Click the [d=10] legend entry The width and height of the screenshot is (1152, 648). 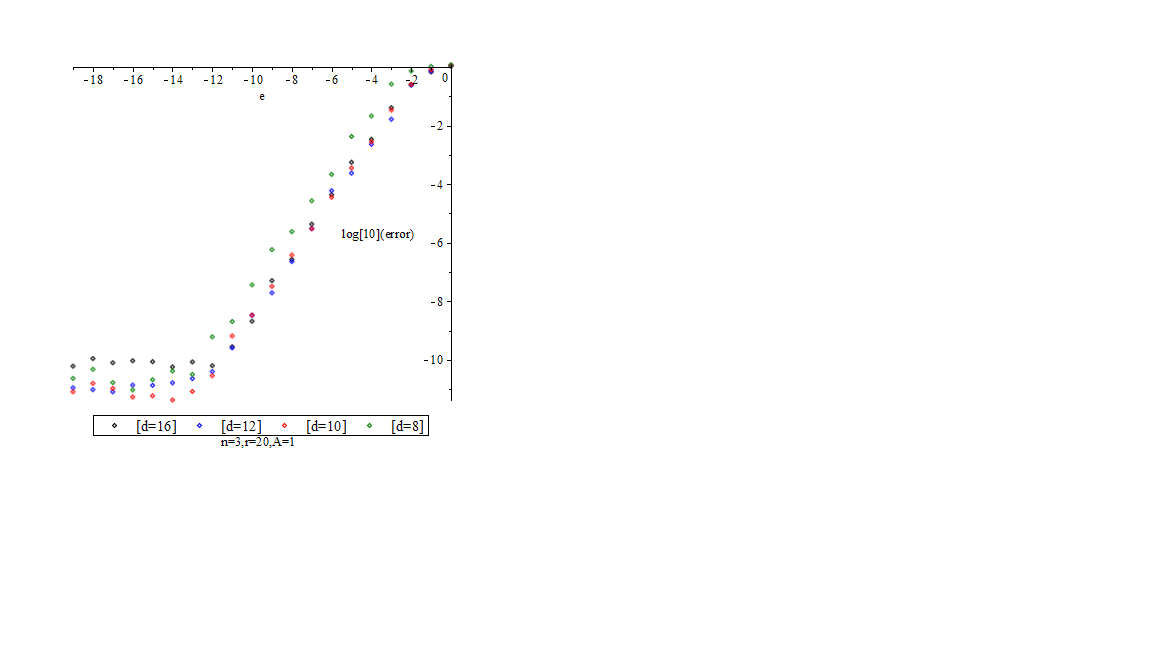pos(326,426)
